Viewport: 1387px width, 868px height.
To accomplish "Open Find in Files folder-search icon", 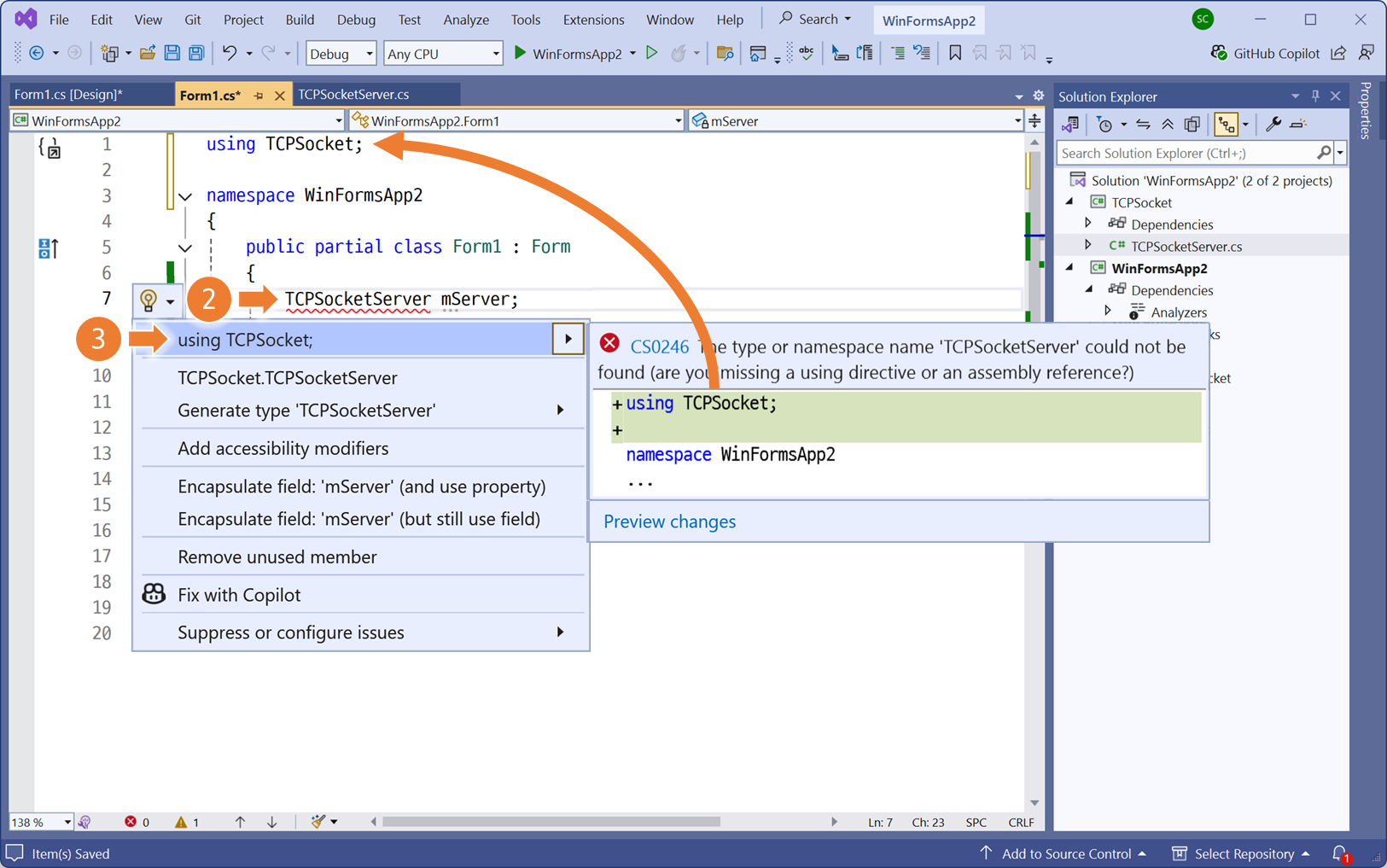I will 725,53.
